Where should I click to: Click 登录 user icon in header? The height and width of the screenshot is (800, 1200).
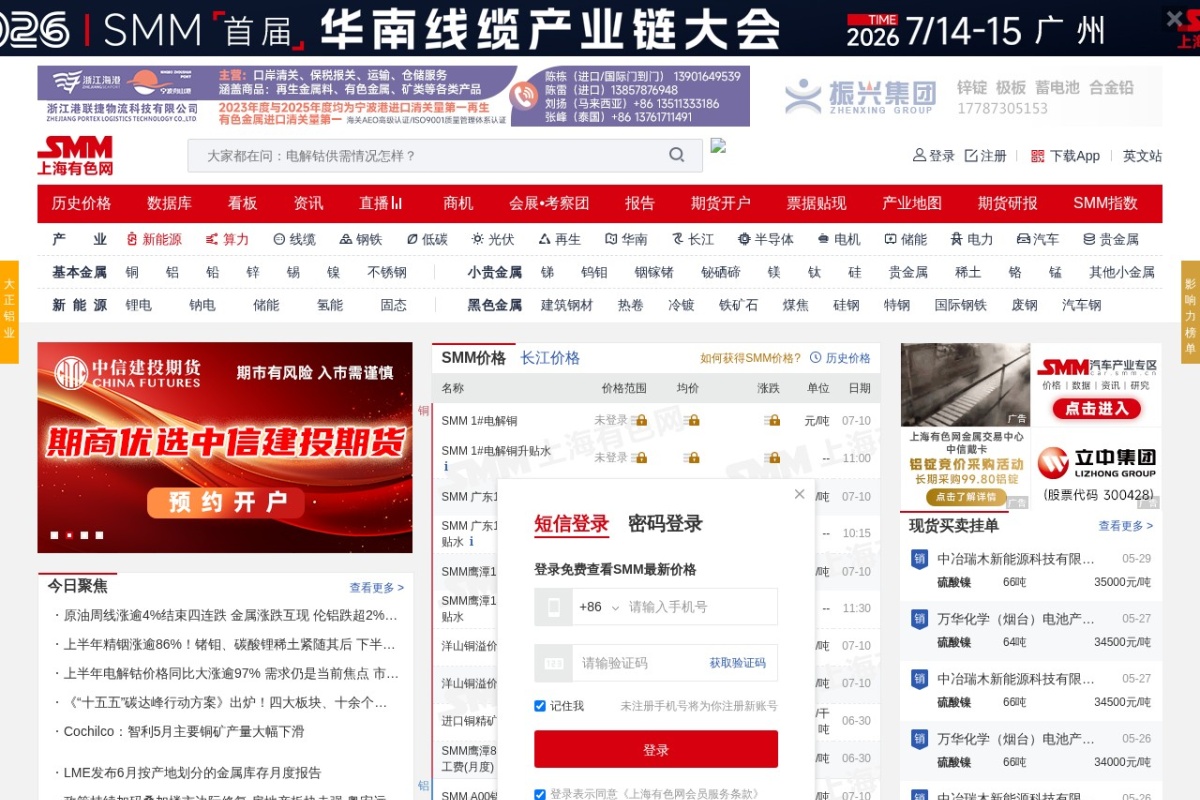(919, 156)
